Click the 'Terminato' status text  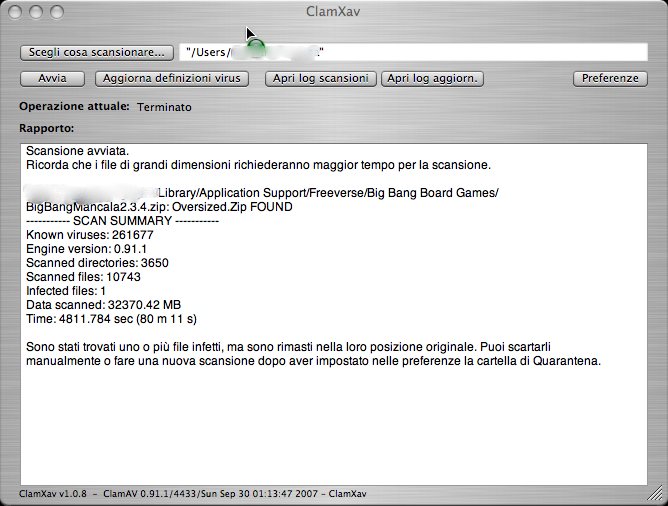[x=164, y=107]
